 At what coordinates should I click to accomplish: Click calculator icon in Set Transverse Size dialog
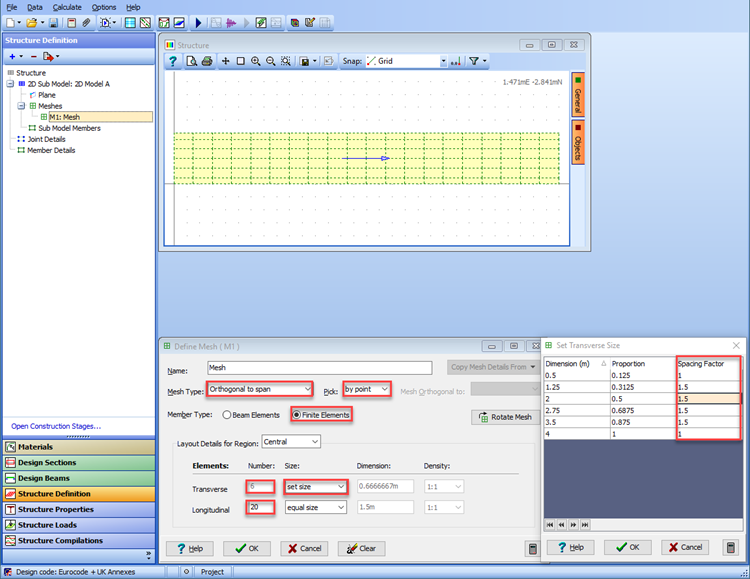click(x=730, y=547)
